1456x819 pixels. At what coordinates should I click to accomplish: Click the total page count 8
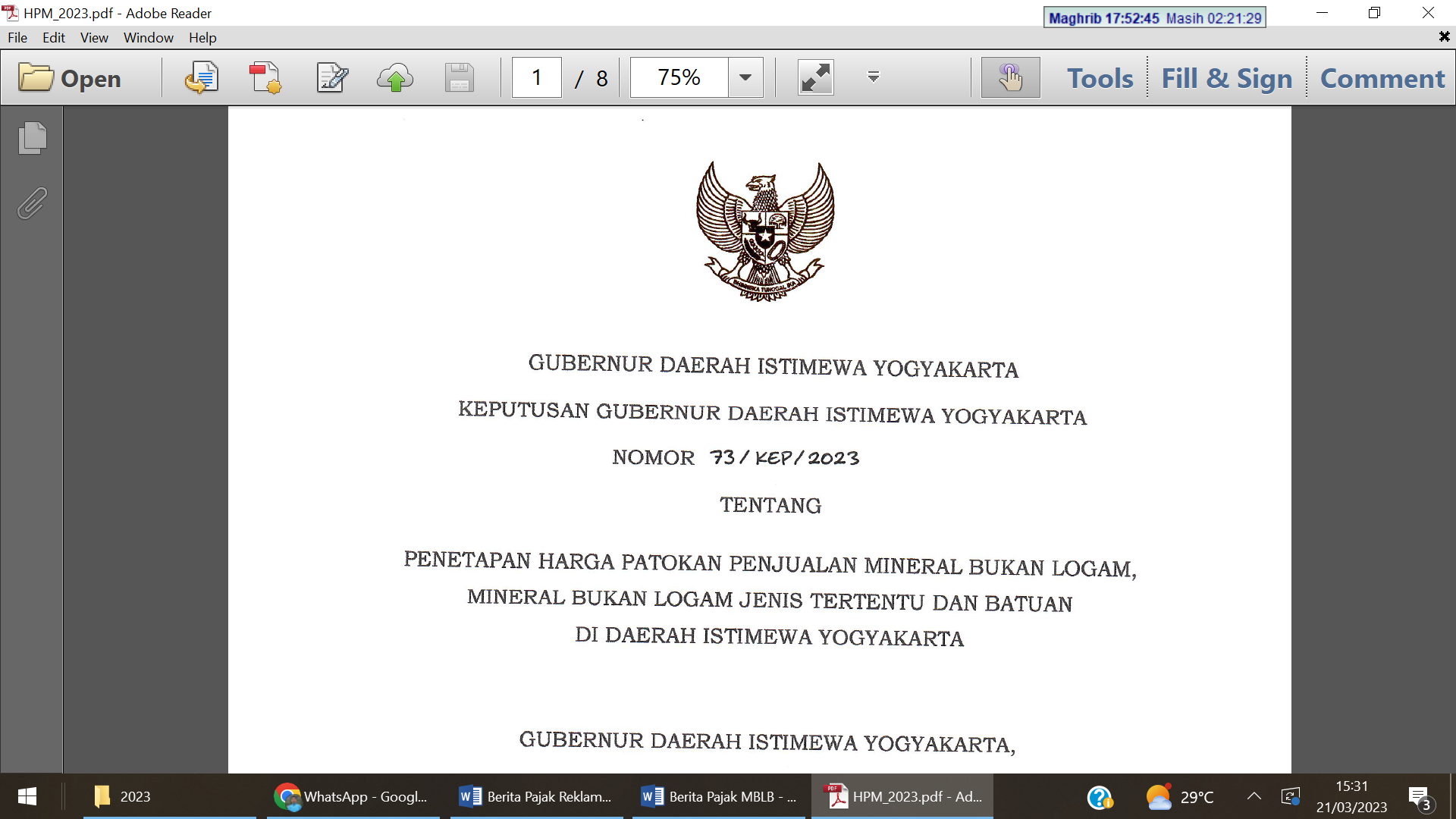click(x=602, y=78)
